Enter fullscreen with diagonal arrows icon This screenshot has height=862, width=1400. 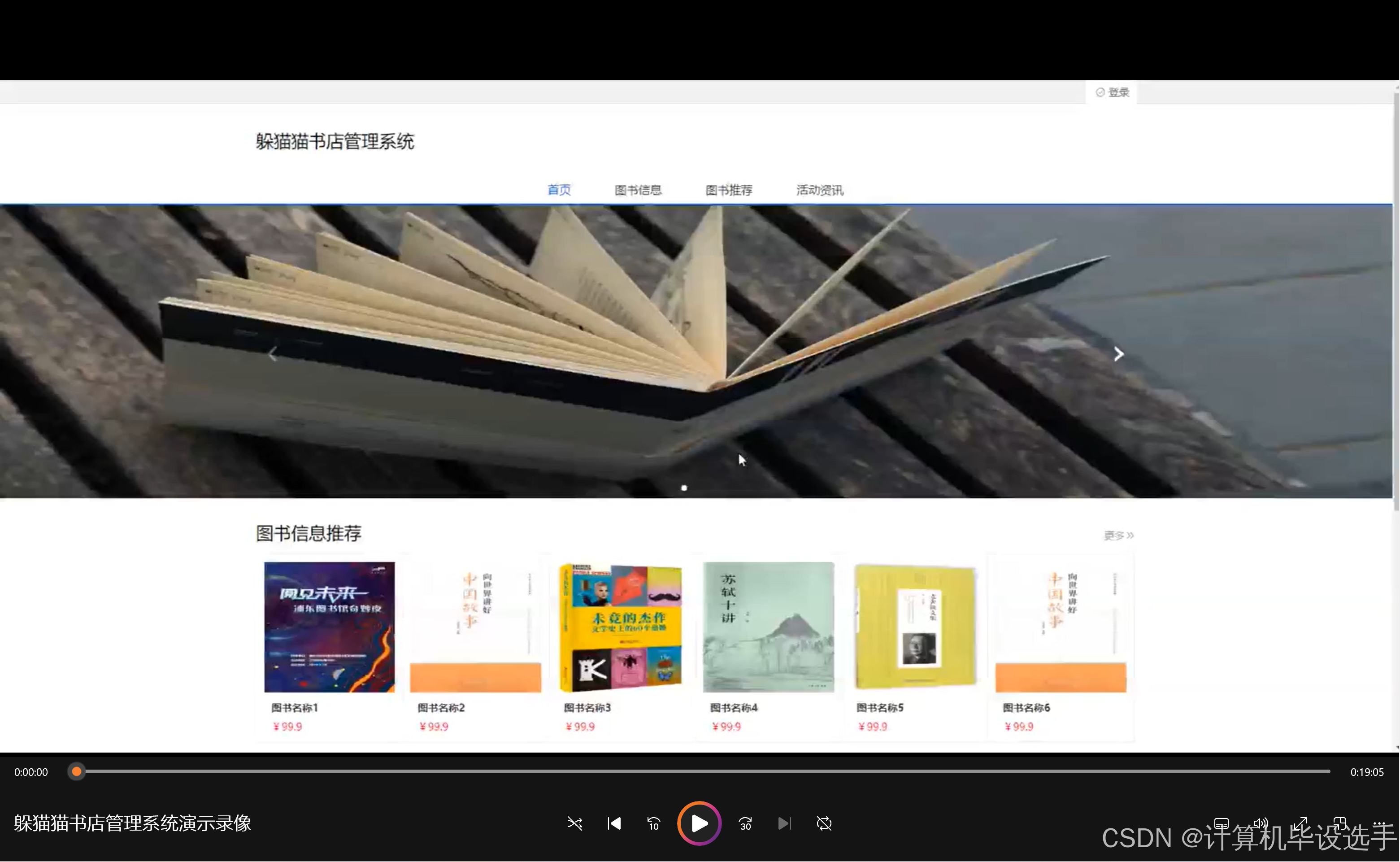pos(1300,823)
